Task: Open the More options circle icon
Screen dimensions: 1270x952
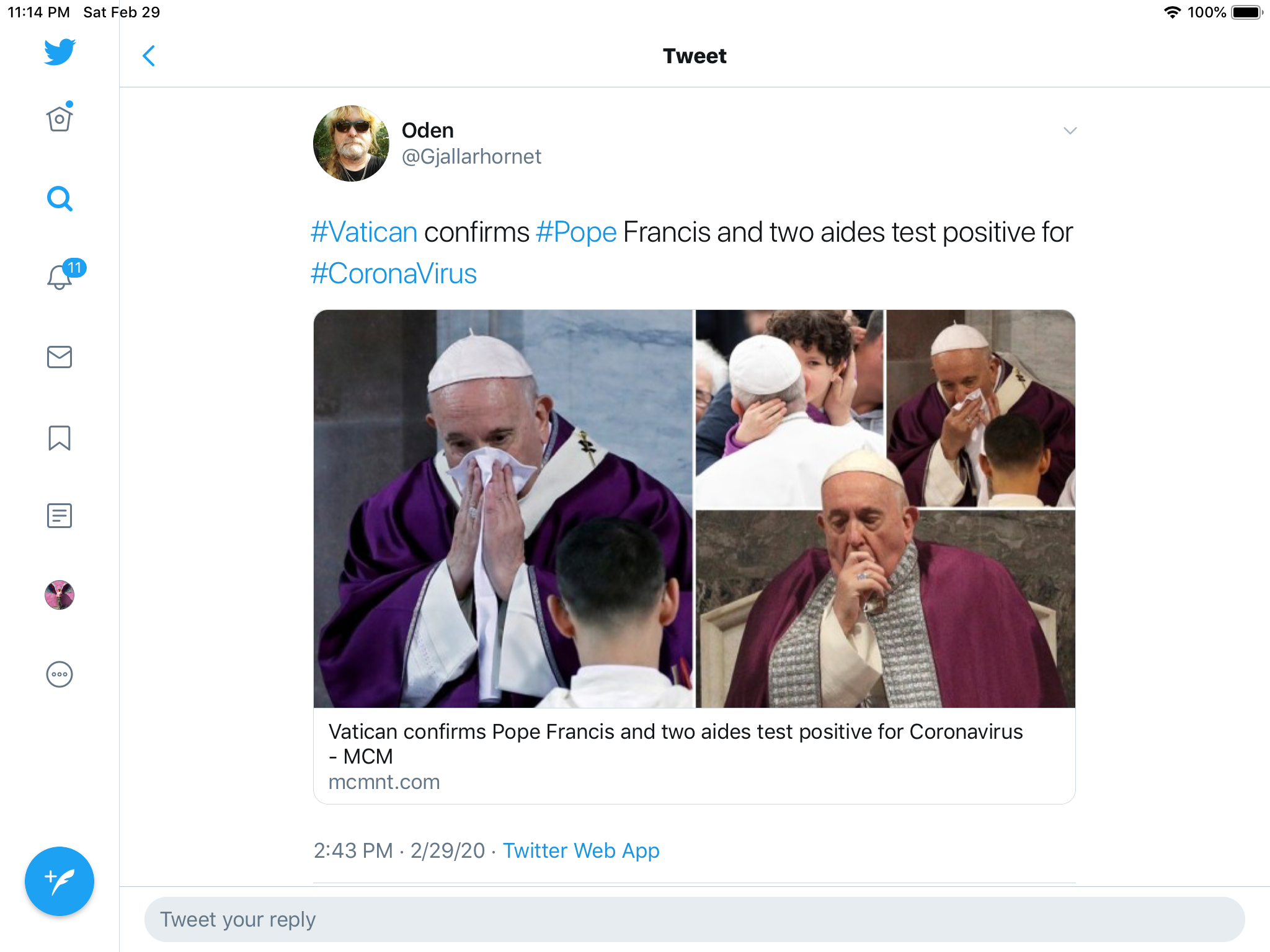Action: (60, 674)
